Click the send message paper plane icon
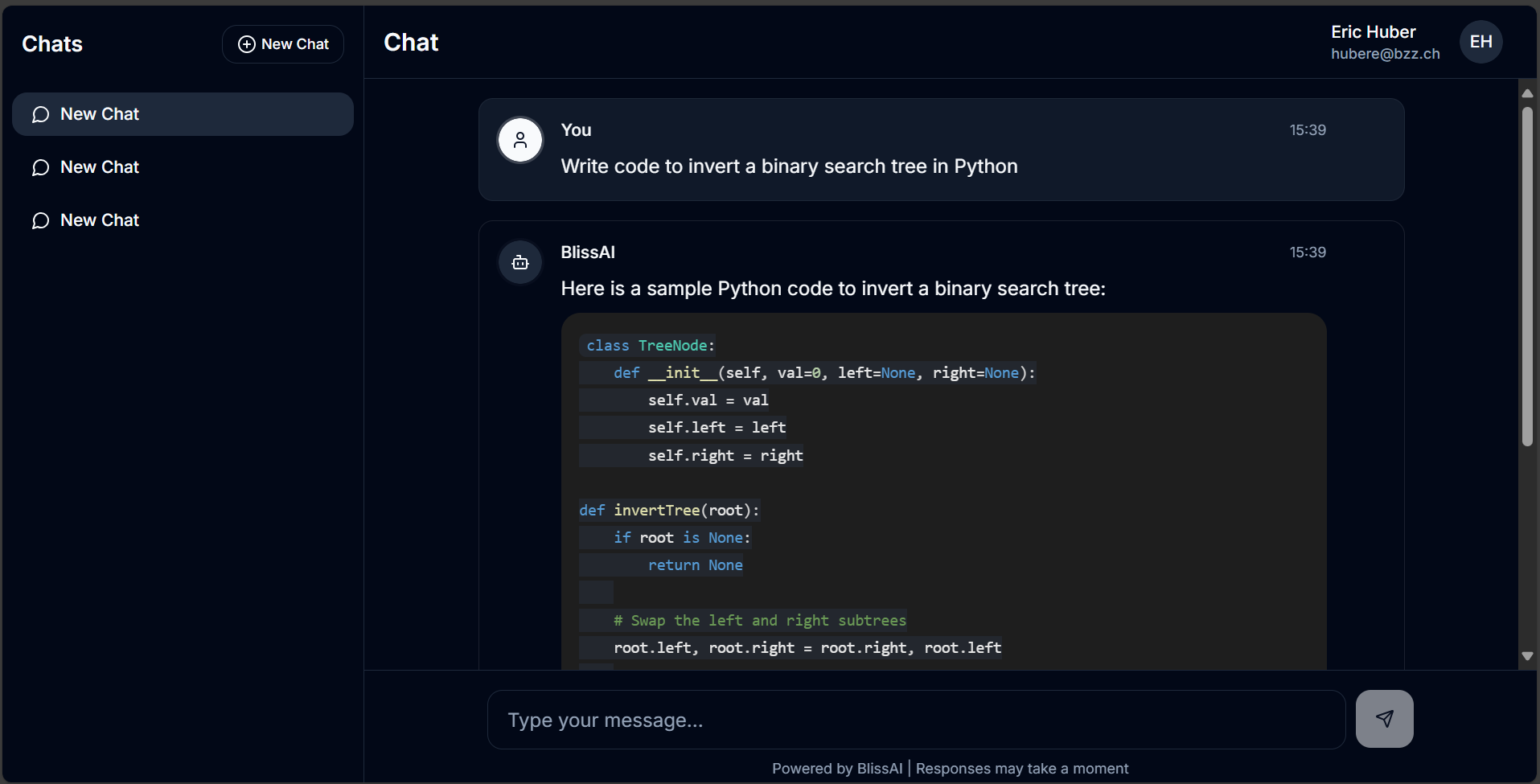Screen dimensions: 1540x784 click(x=1384, y=719)
